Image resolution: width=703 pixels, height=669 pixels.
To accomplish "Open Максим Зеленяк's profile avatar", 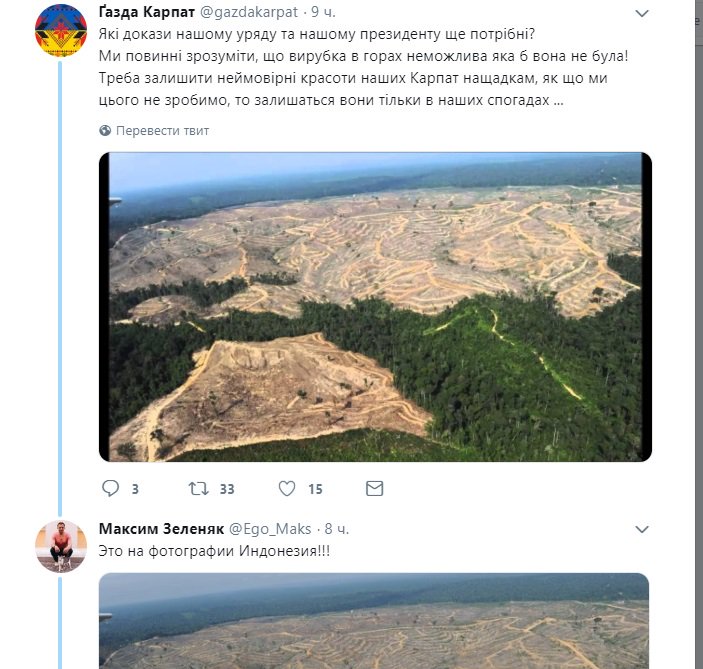I will [x=61, y=546].
